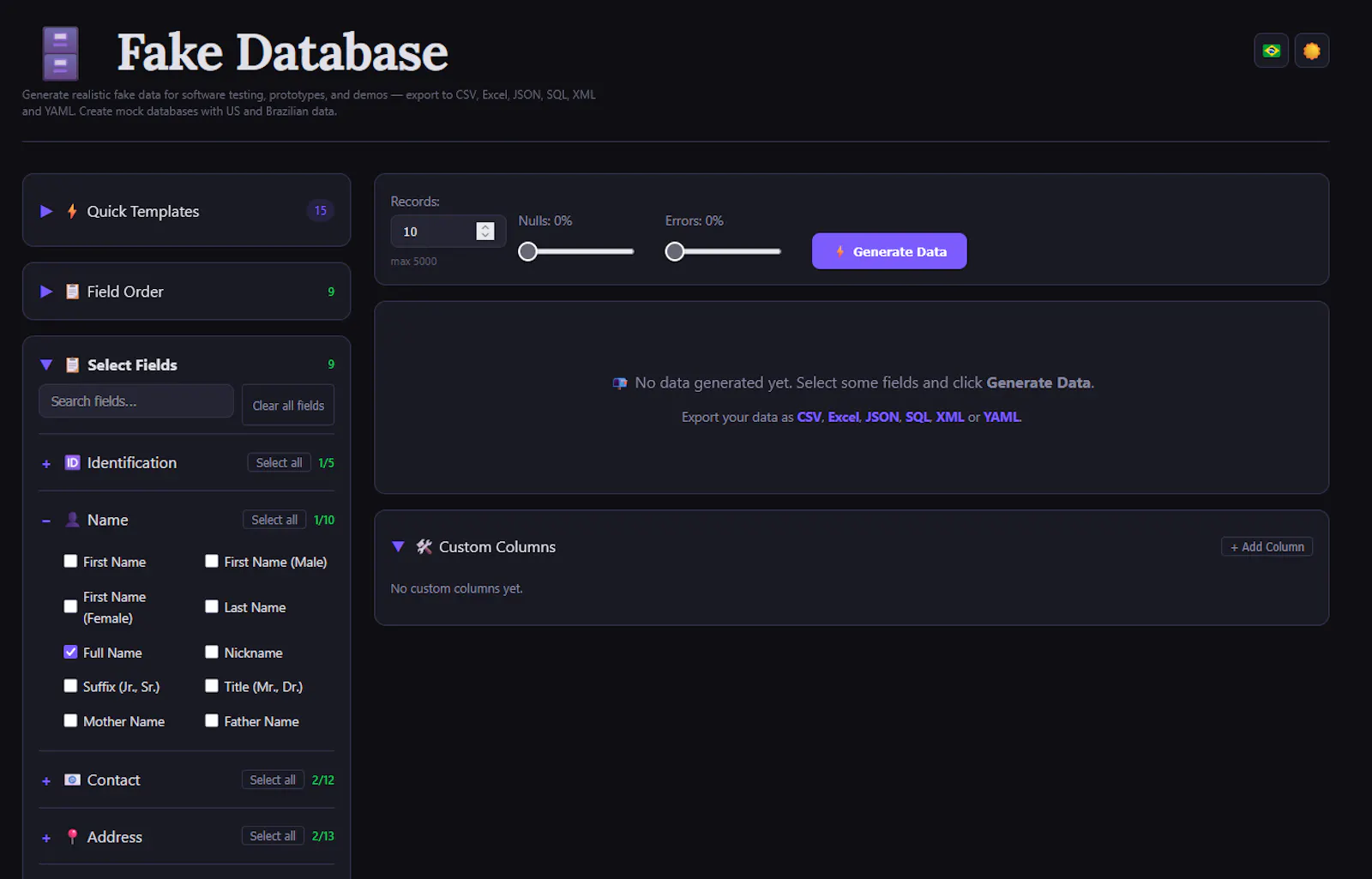Click the file cabinet logo icon
1372x879 pixels.
pyautogui.click(x=60, y=53)
